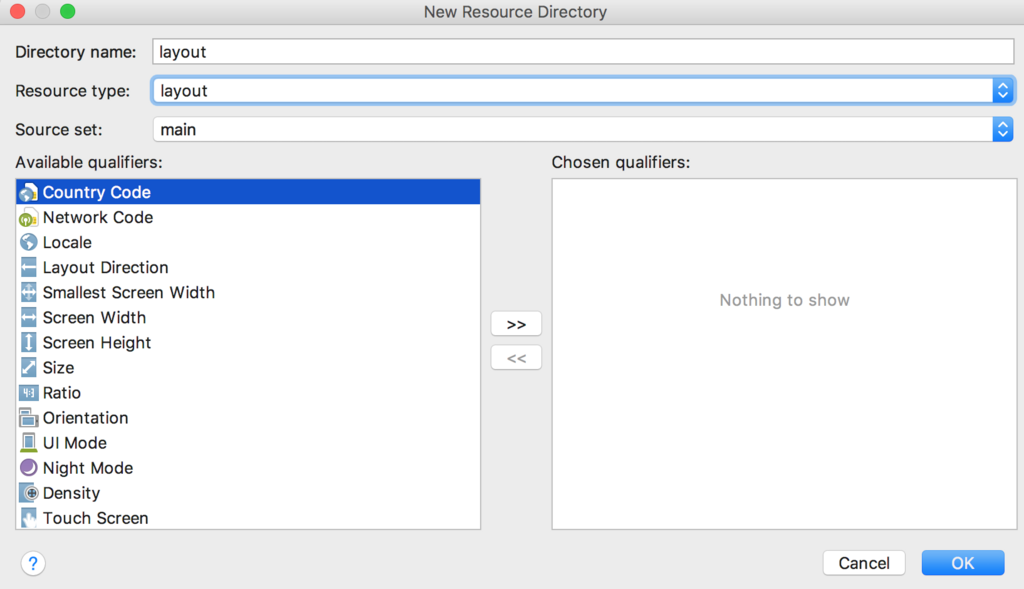This screenshot has height=589, width=1024.
Task: Select the Density qualifier
Action: 248,493
